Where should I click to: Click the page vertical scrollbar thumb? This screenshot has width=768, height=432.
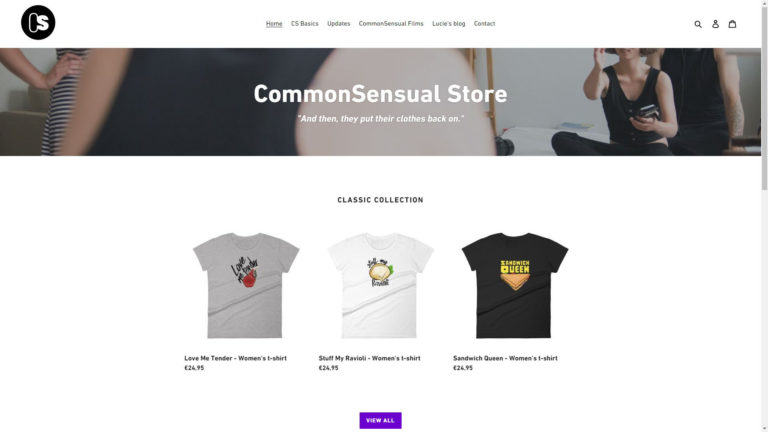click(764, 96)
